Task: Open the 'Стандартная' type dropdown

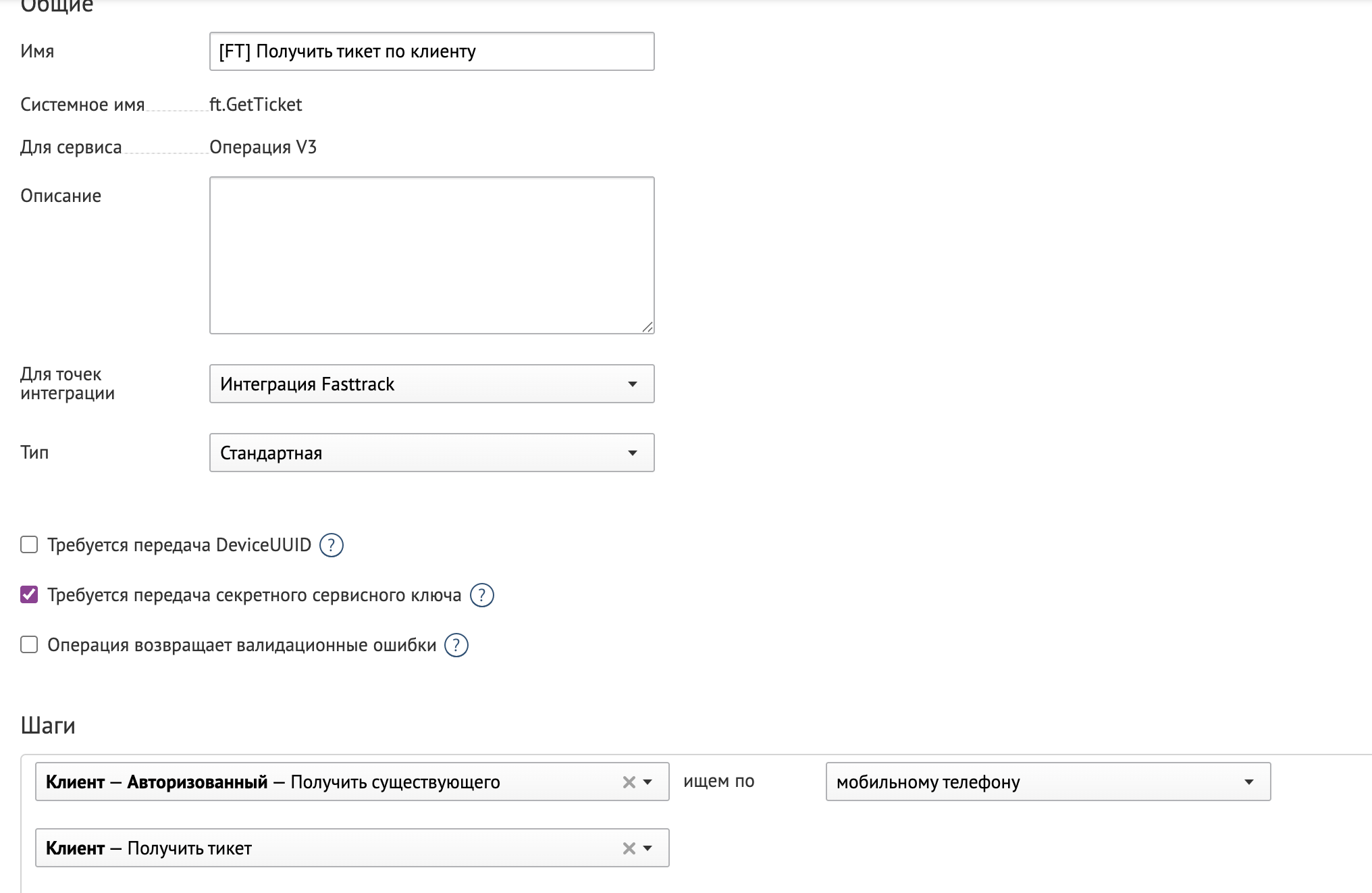Action: pyautogui.click(x=431, y=453)
